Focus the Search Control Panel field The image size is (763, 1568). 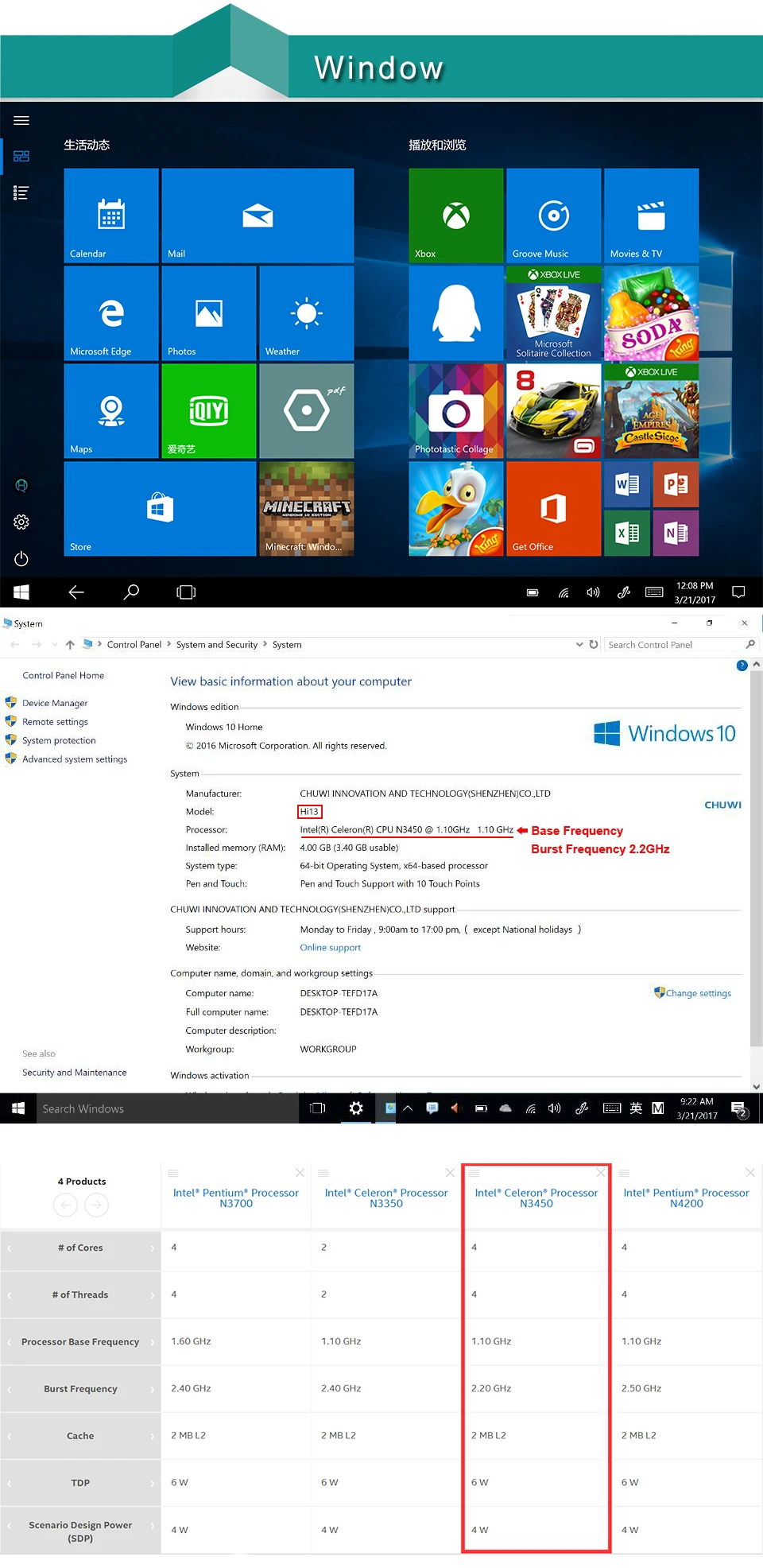click(681, 645)
